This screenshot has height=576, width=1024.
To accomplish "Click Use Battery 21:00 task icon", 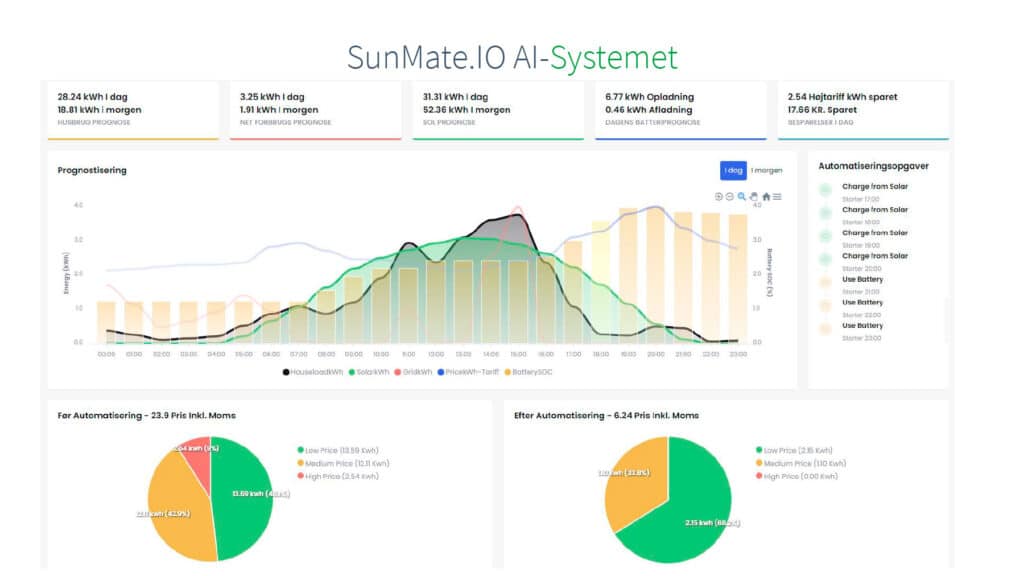I will point(825,283).
